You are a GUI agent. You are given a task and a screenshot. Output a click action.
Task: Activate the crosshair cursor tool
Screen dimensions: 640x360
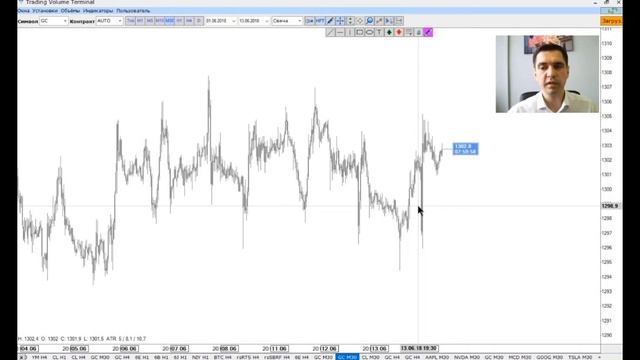pos(340,20)
